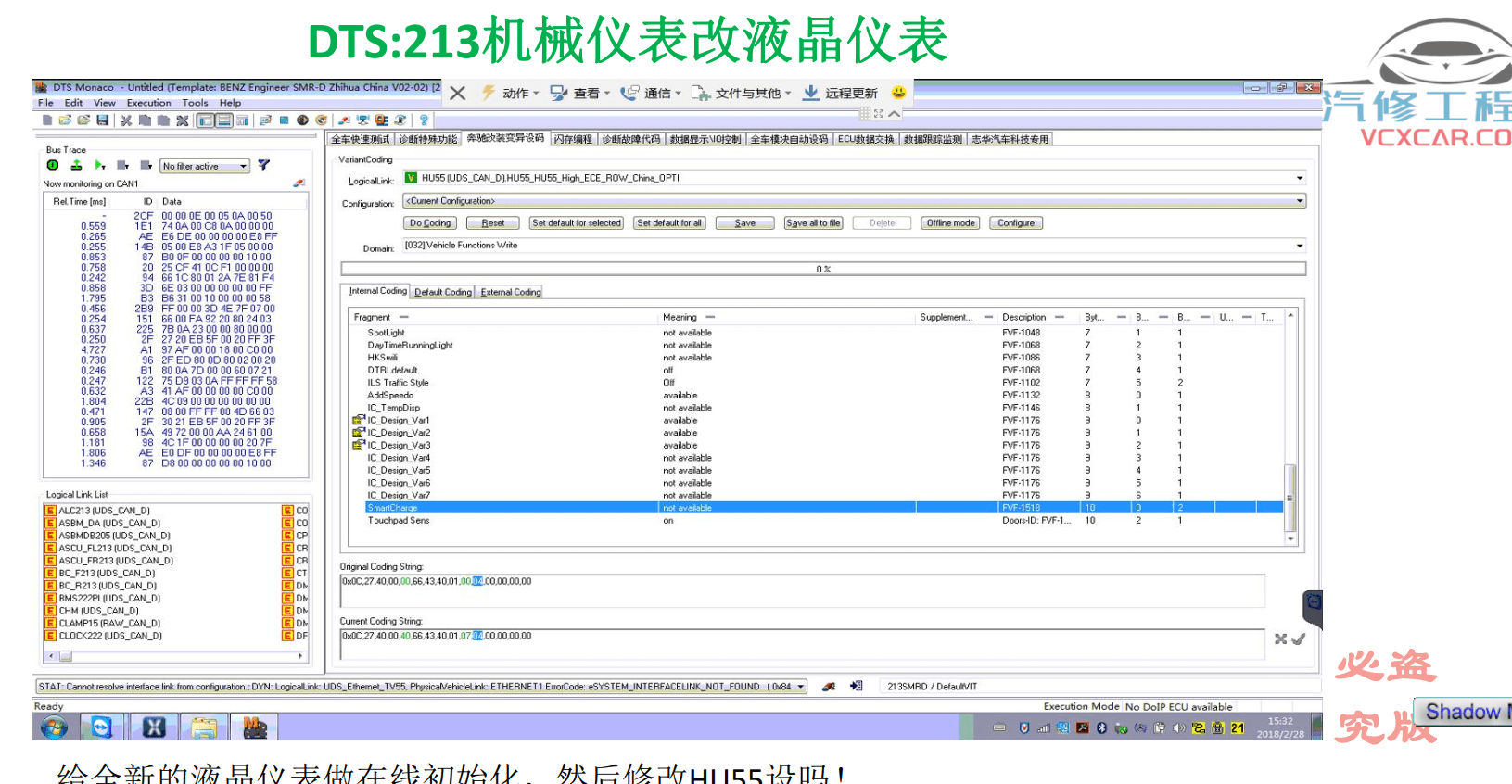Screen dimensions: 1512x784
Task: Toggle the first window layout button in toolbar
Action: pos(206,120)
